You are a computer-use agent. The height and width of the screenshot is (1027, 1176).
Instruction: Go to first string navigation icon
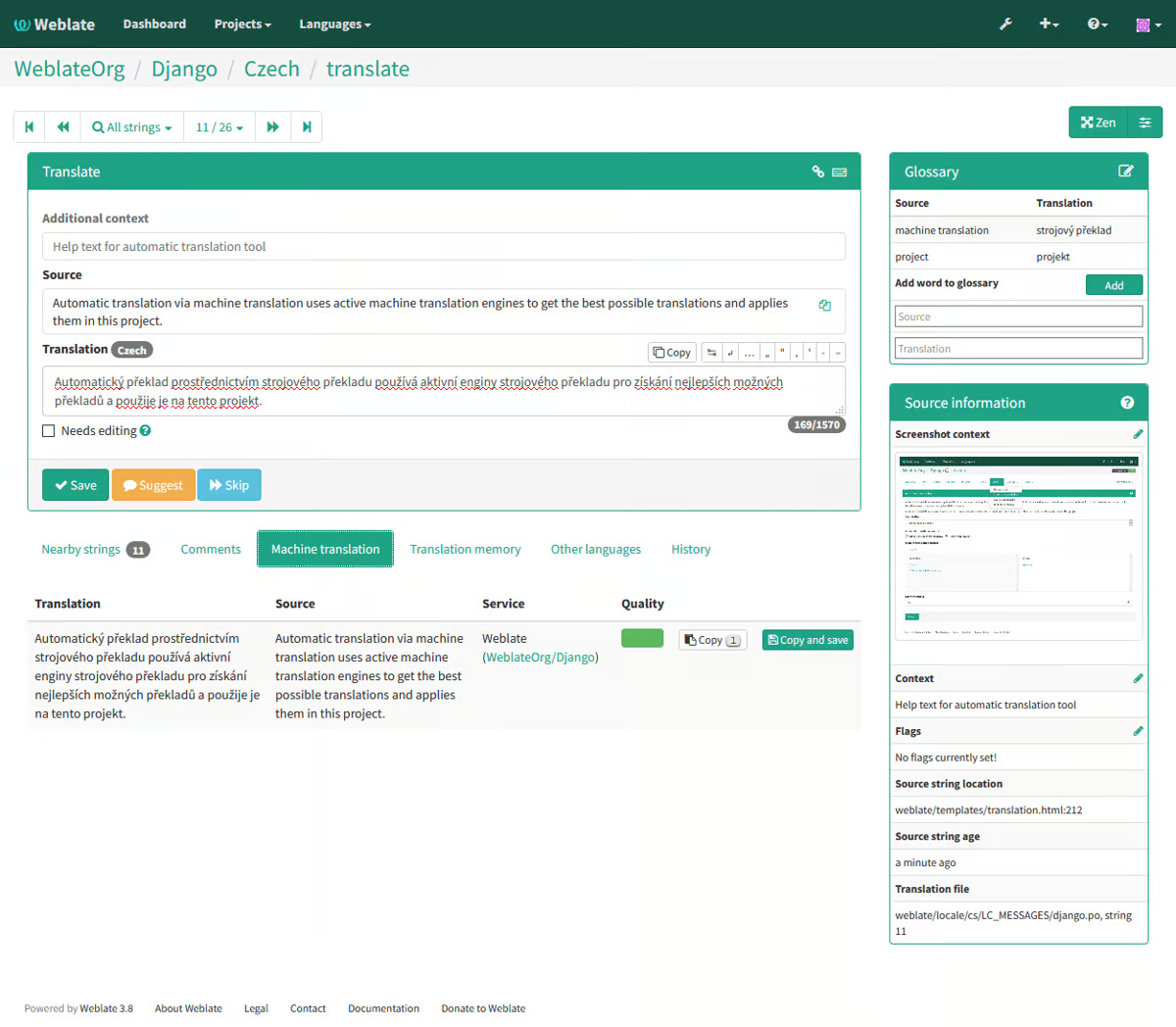pyautogui.click(x=29, y=126)
